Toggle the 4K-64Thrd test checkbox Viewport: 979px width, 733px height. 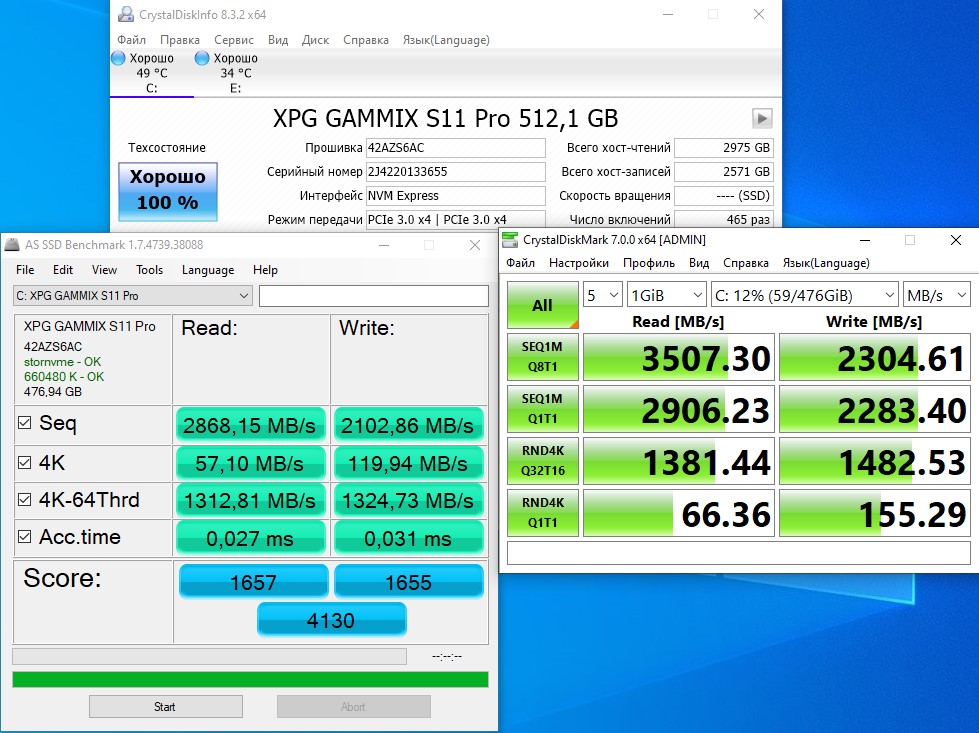(25, 499)
